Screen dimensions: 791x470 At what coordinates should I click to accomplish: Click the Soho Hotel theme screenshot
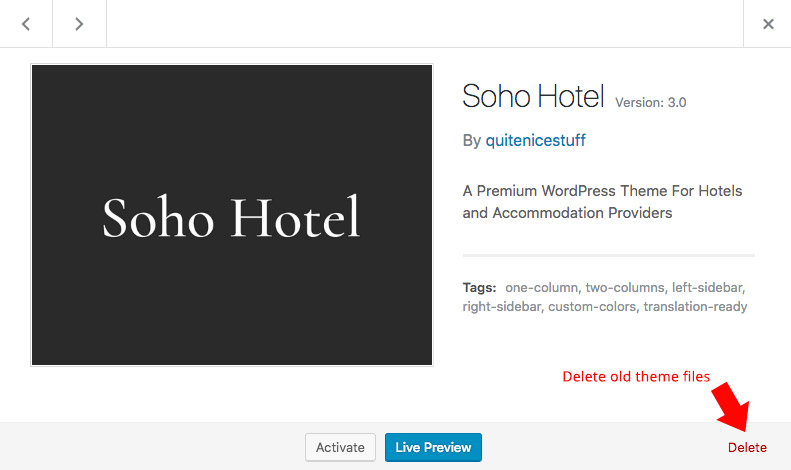click(232, 215)
